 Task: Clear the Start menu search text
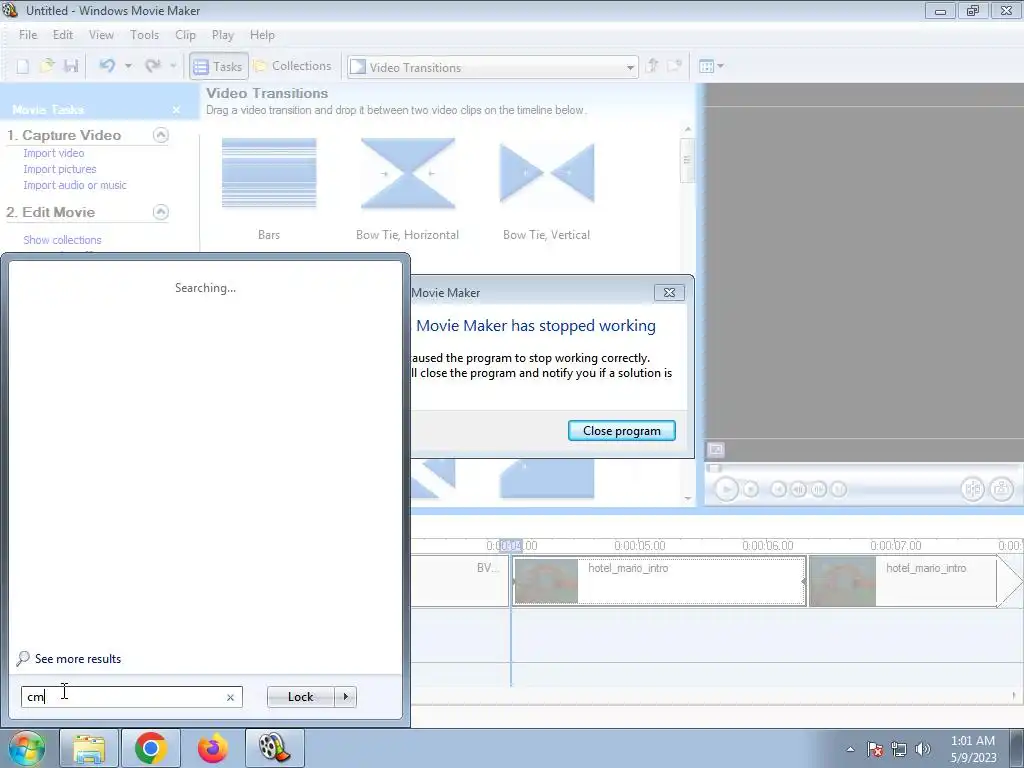[x=231, y=697]
